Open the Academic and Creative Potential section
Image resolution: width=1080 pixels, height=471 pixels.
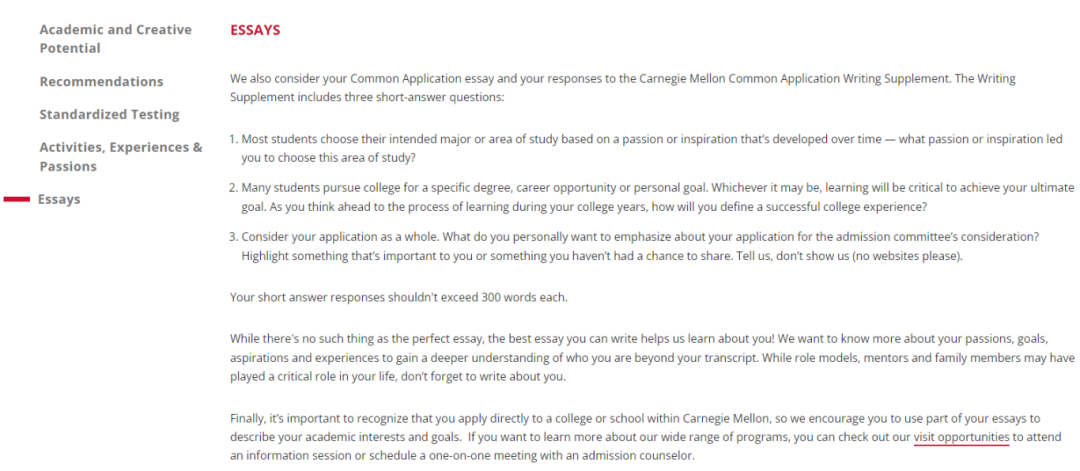(x=116, y=39)
